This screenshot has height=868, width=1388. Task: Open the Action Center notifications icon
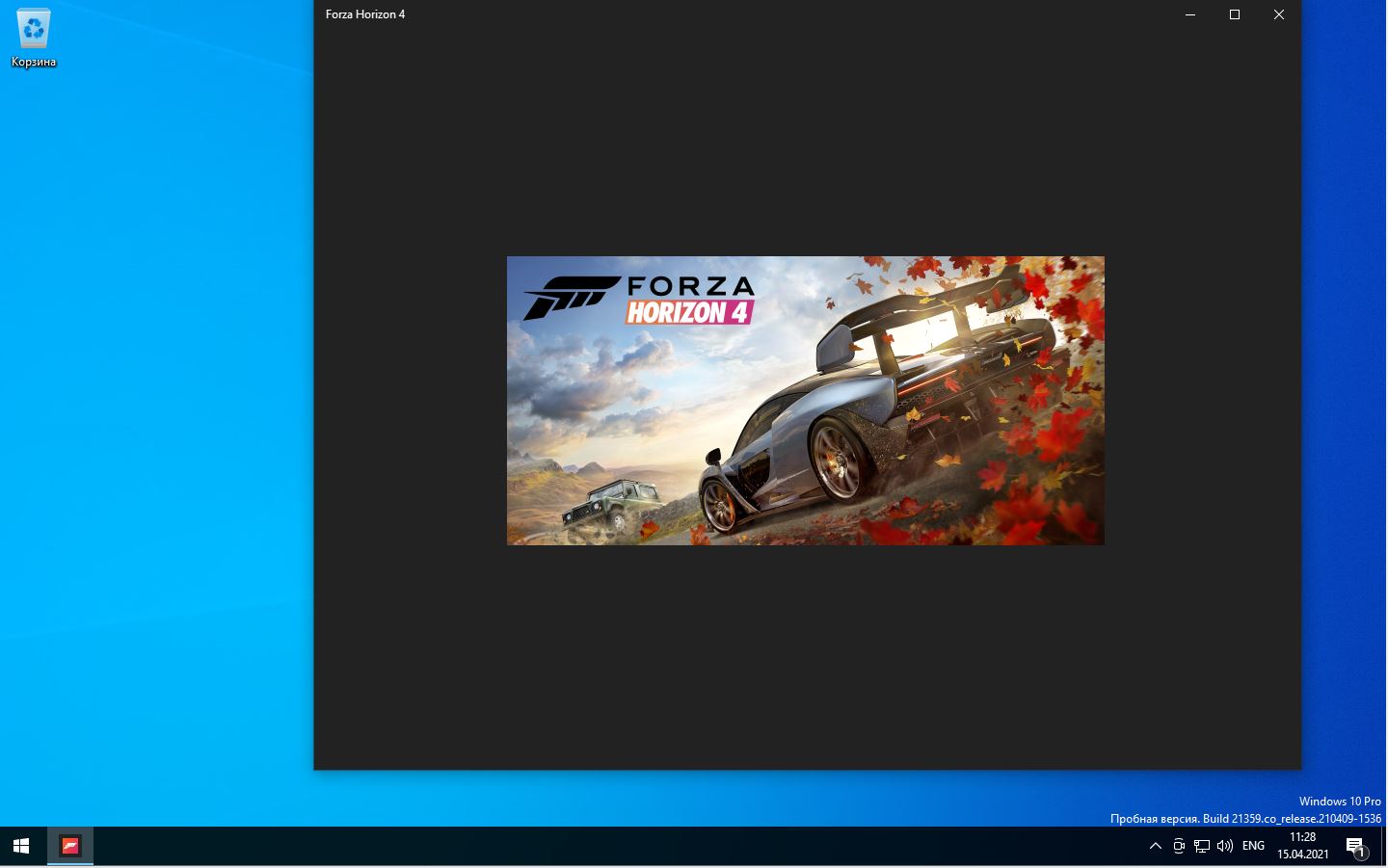coord(1356,847)
